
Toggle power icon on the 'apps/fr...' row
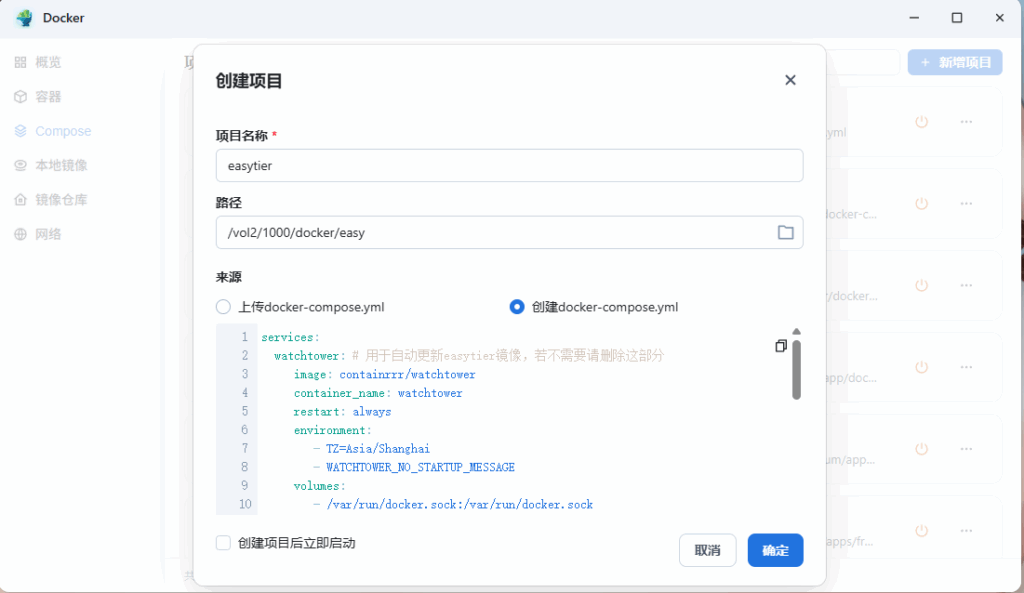[921, 530]
